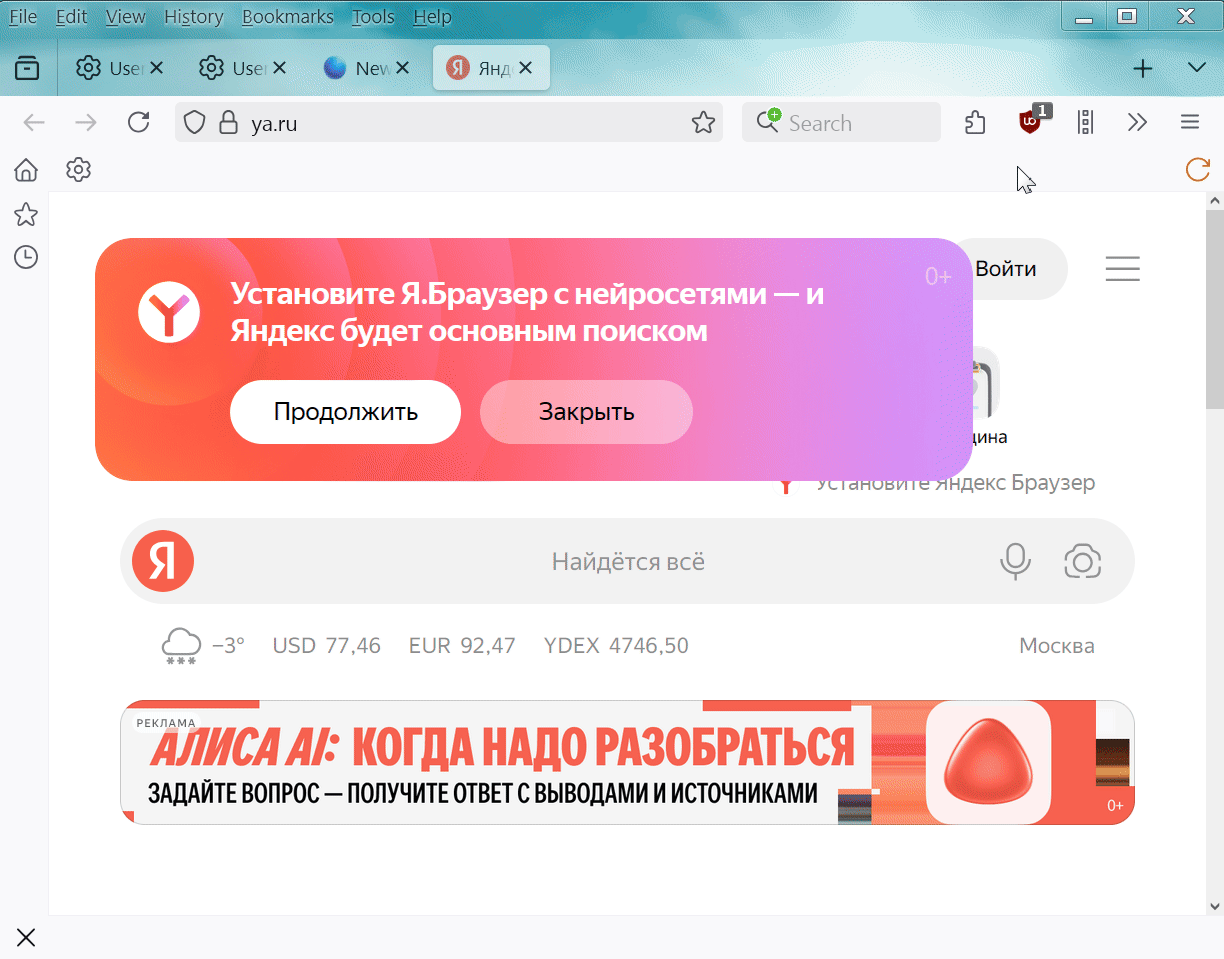The width and height of the screenshot is (1224, 959).
Task: Click the Продолжить button
Action: (x=345, y=412)
